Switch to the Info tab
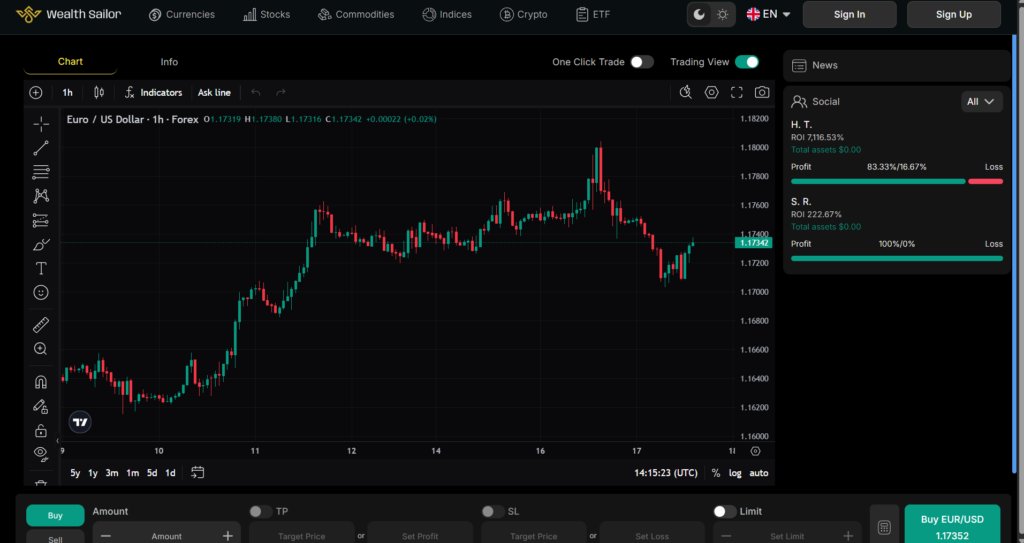Viewport: 1024px width, 543px height. pyautogui.click(x=169, y=61)
